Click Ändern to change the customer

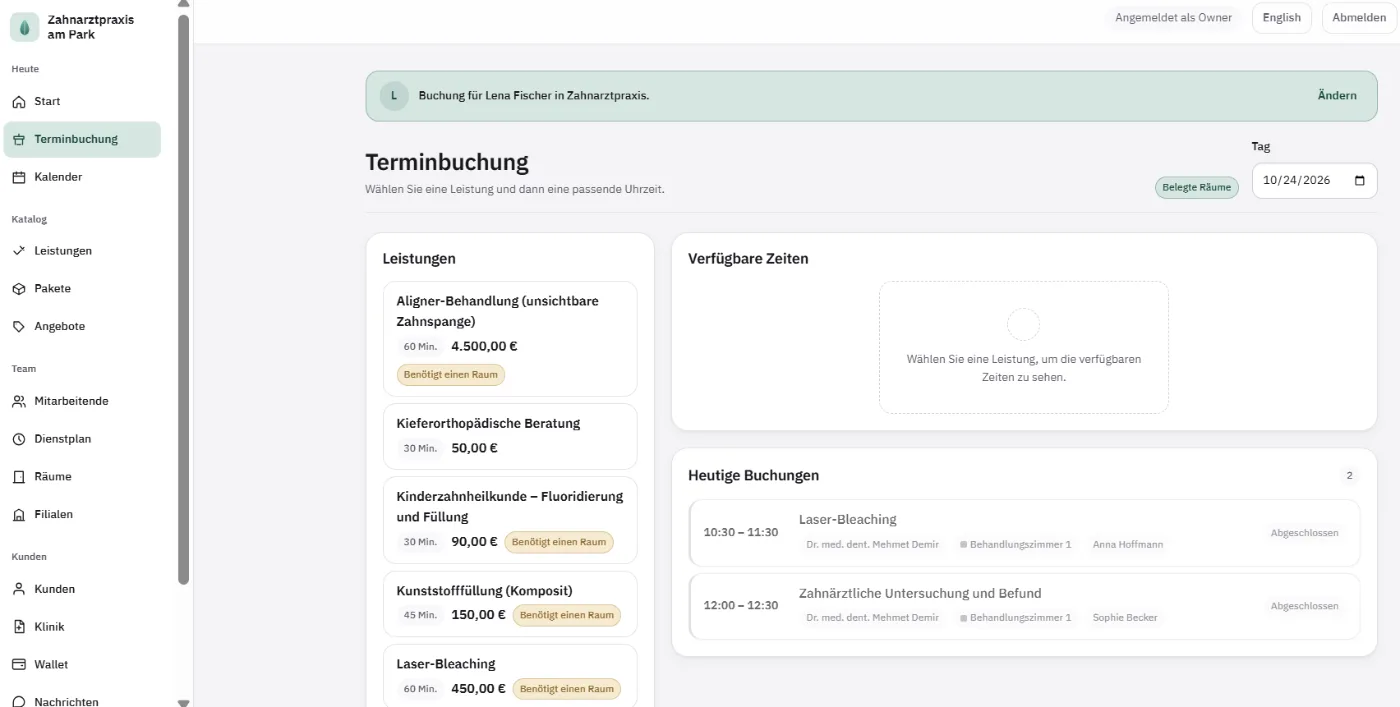point(1337,96)
